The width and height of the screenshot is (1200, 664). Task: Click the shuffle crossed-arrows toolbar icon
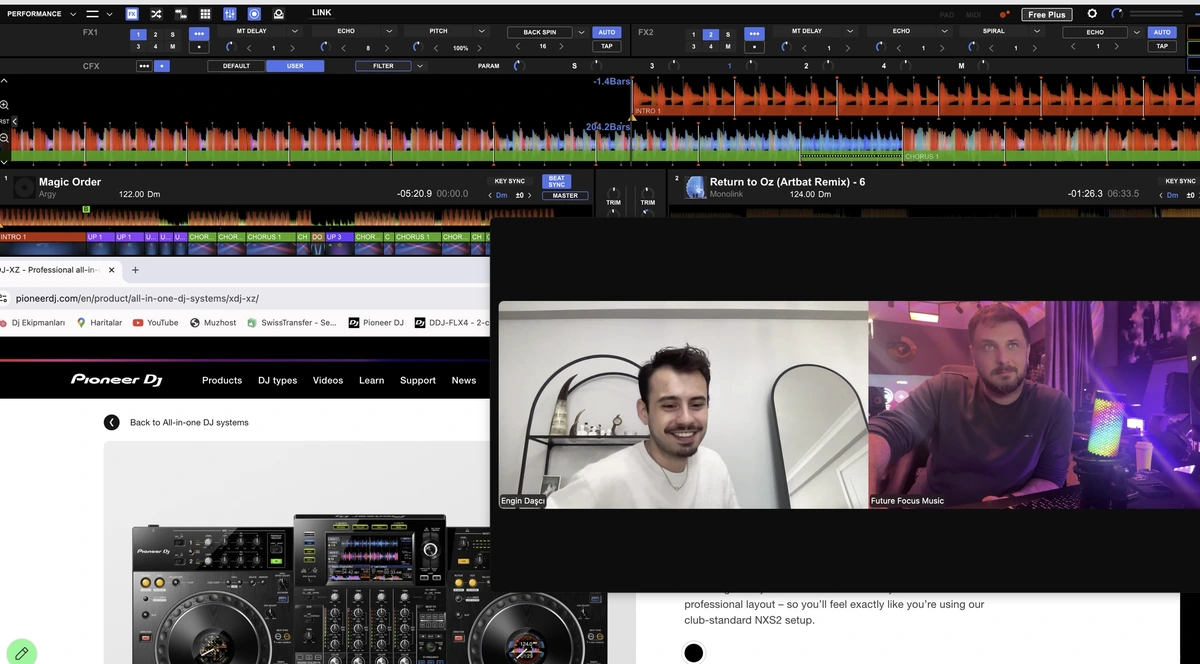[x=156, y=14]
